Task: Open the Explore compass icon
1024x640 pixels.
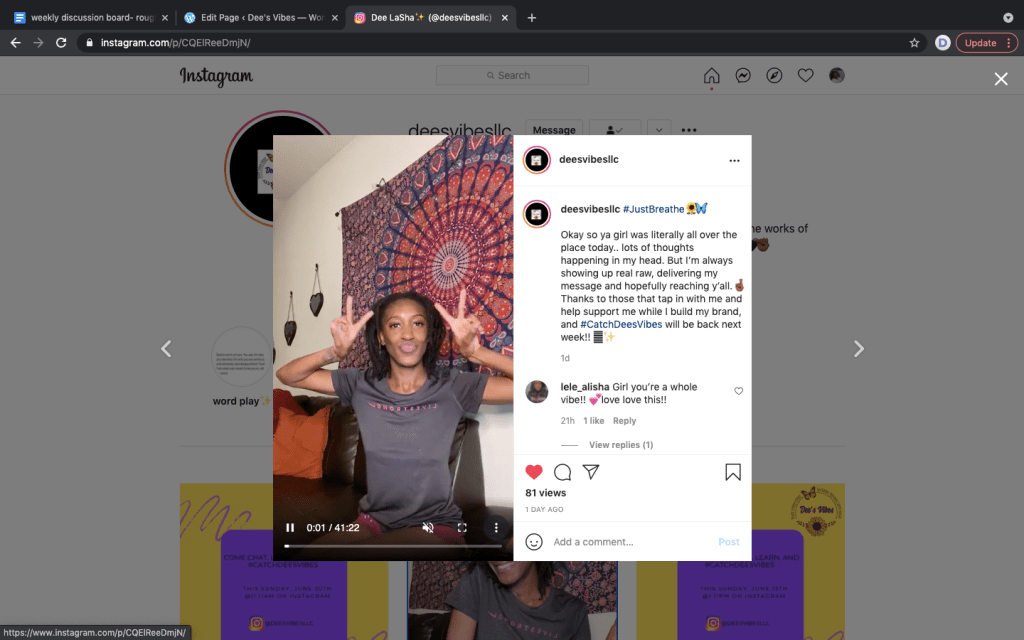Action: (774, 76)
